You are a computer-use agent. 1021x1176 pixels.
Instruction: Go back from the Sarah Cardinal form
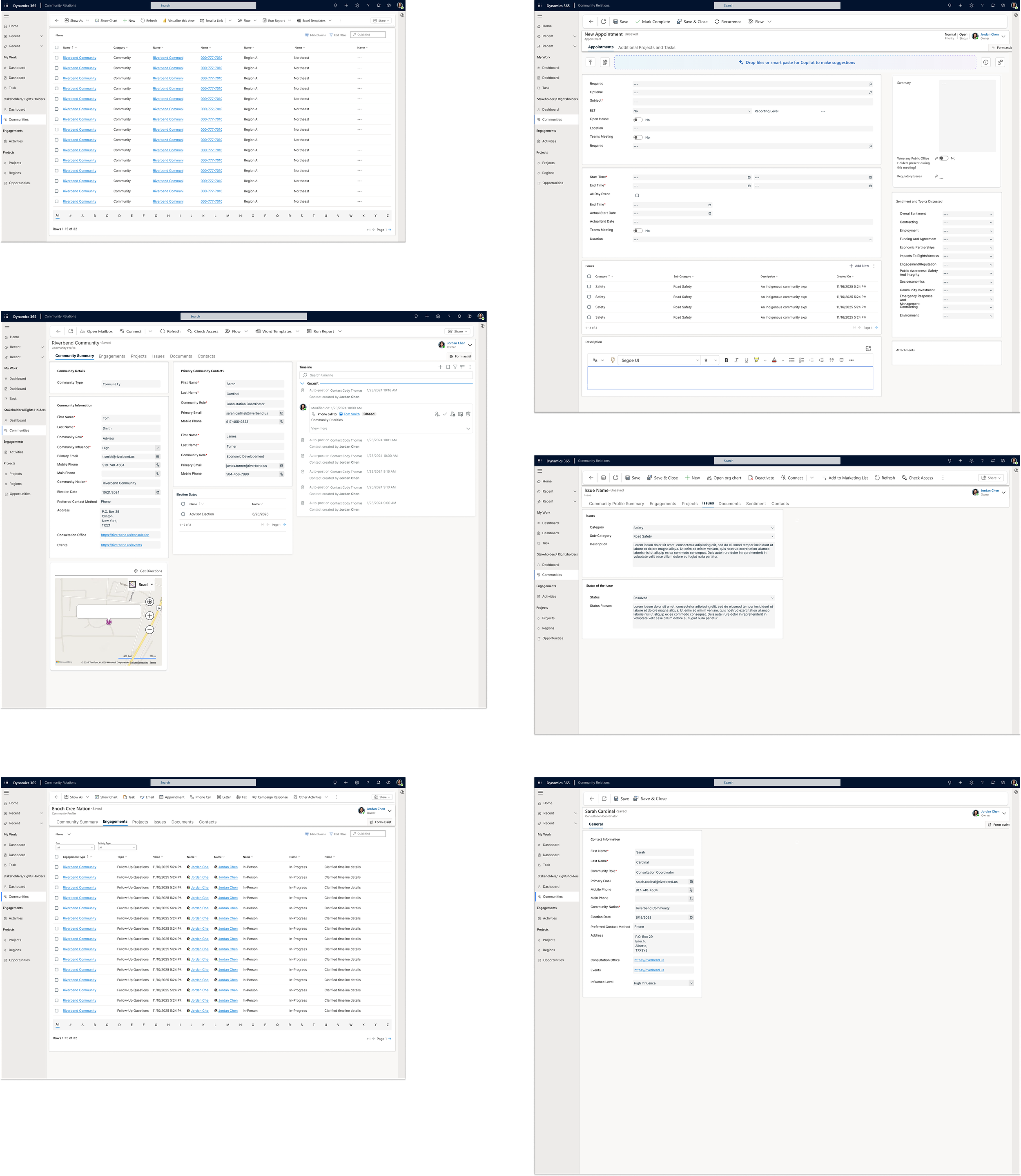[592, 799]
